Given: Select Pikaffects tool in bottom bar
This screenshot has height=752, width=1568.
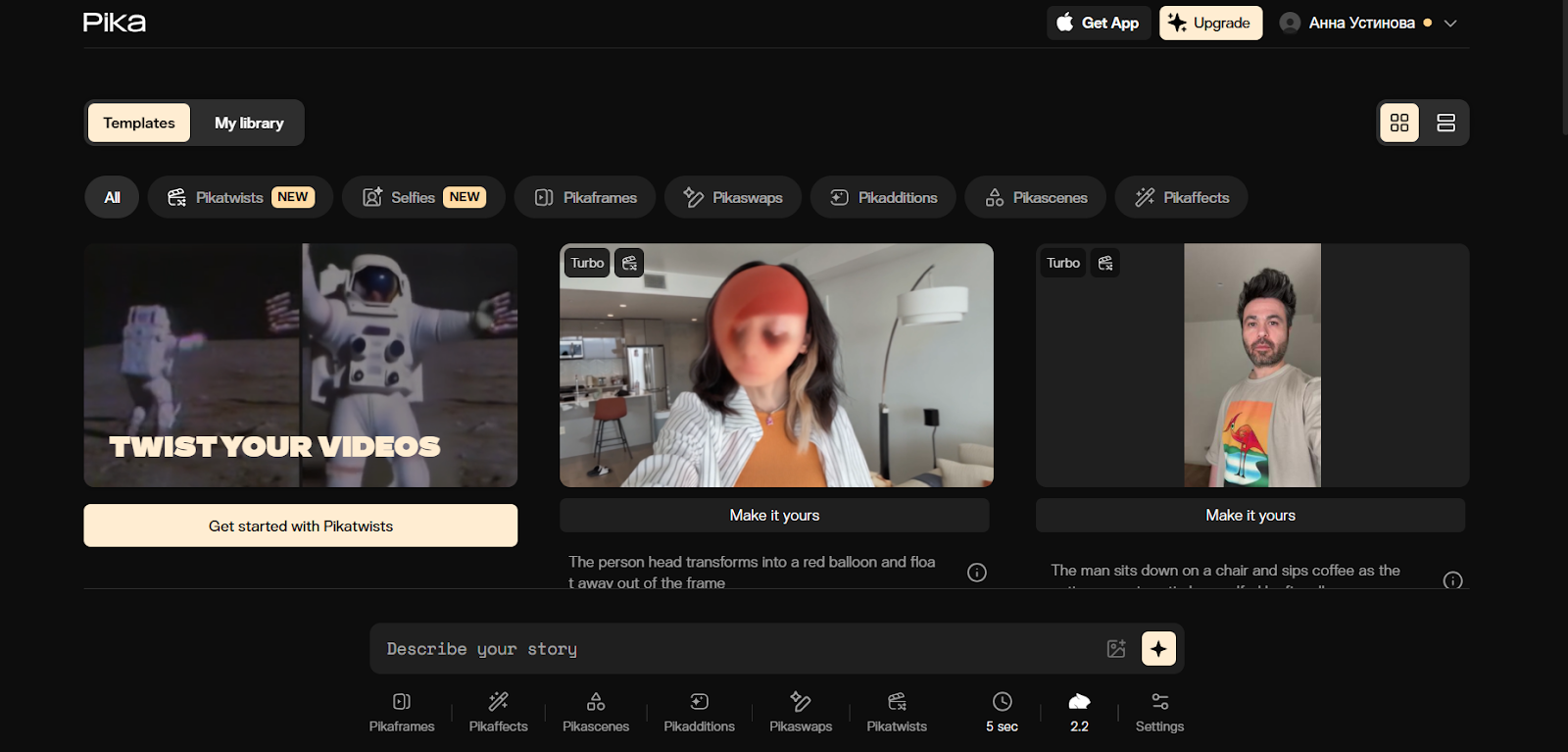Looking at the screenshot, I should coord(499,713).
